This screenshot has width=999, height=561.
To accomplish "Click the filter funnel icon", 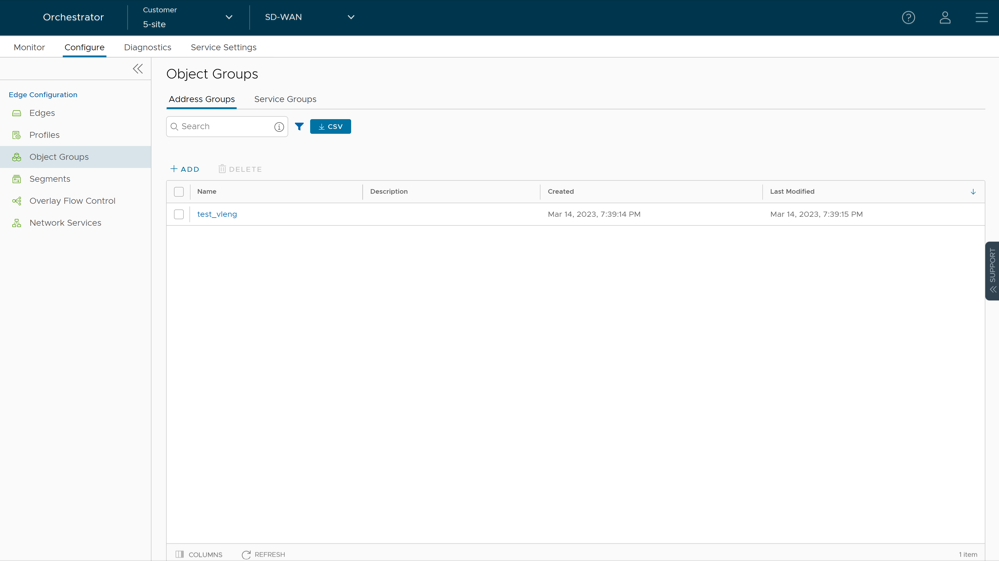I will pyautogui.click(x=299, y=127).
